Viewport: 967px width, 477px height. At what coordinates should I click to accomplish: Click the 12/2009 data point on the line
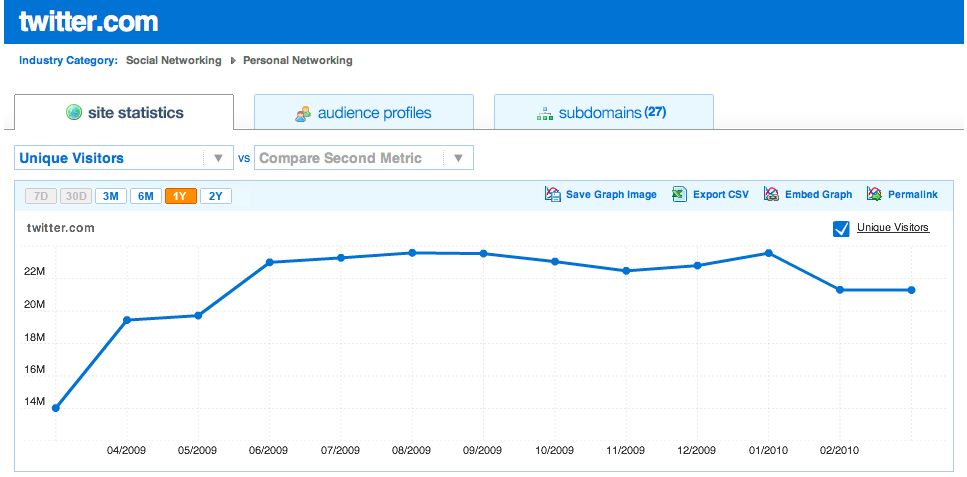click(697, 265)
